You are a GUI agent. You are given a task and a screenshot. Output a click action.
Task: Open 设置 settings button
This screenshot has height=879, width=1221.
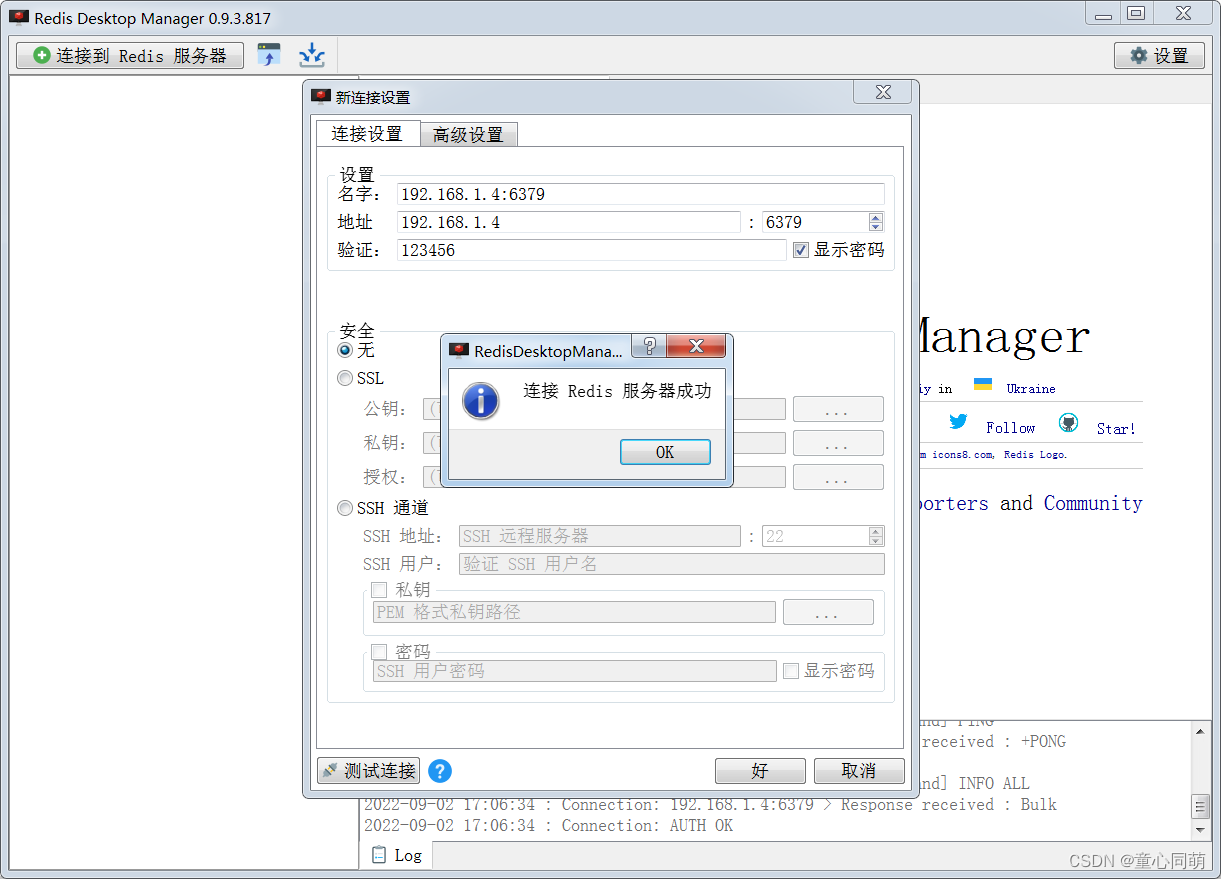[x=1159, y=56]
